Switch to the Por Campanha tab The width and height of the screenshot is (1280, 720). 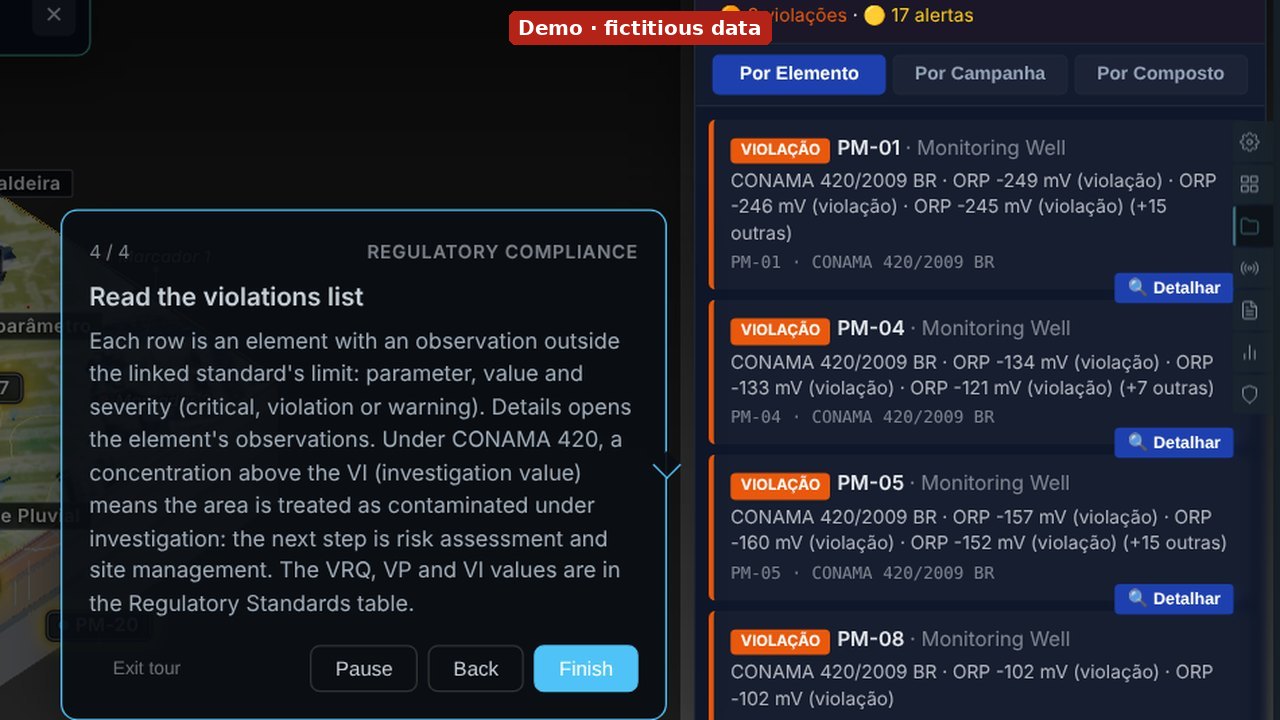[980, 74]
